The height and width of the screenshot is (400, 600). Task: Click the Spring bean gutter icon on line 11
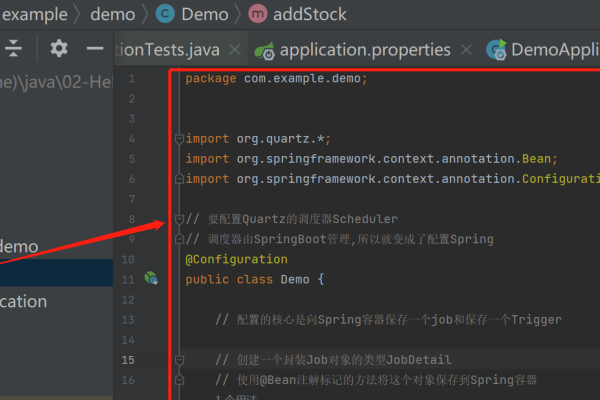coord(152,279)
